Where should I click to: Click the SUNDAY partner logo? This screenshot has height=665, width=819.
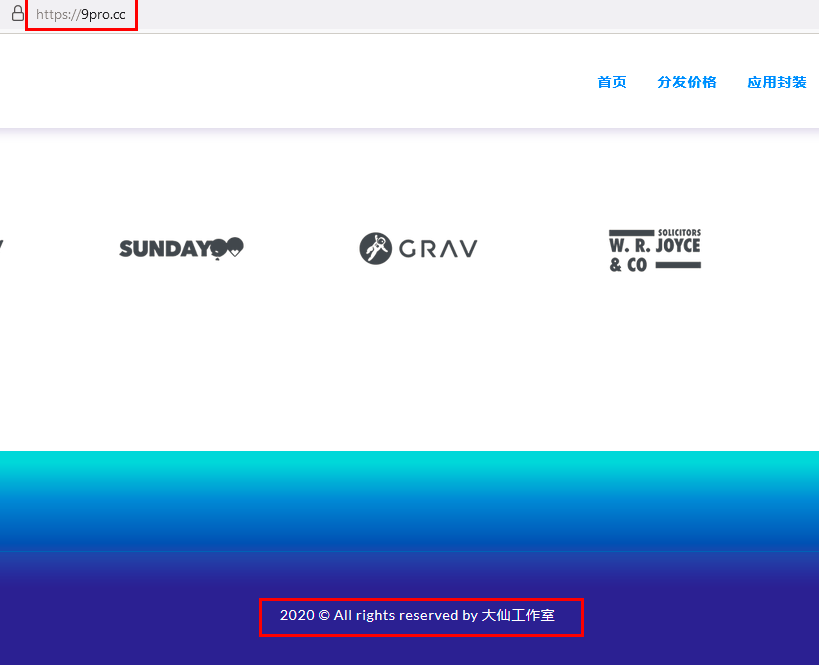click(x=181, y=249)
